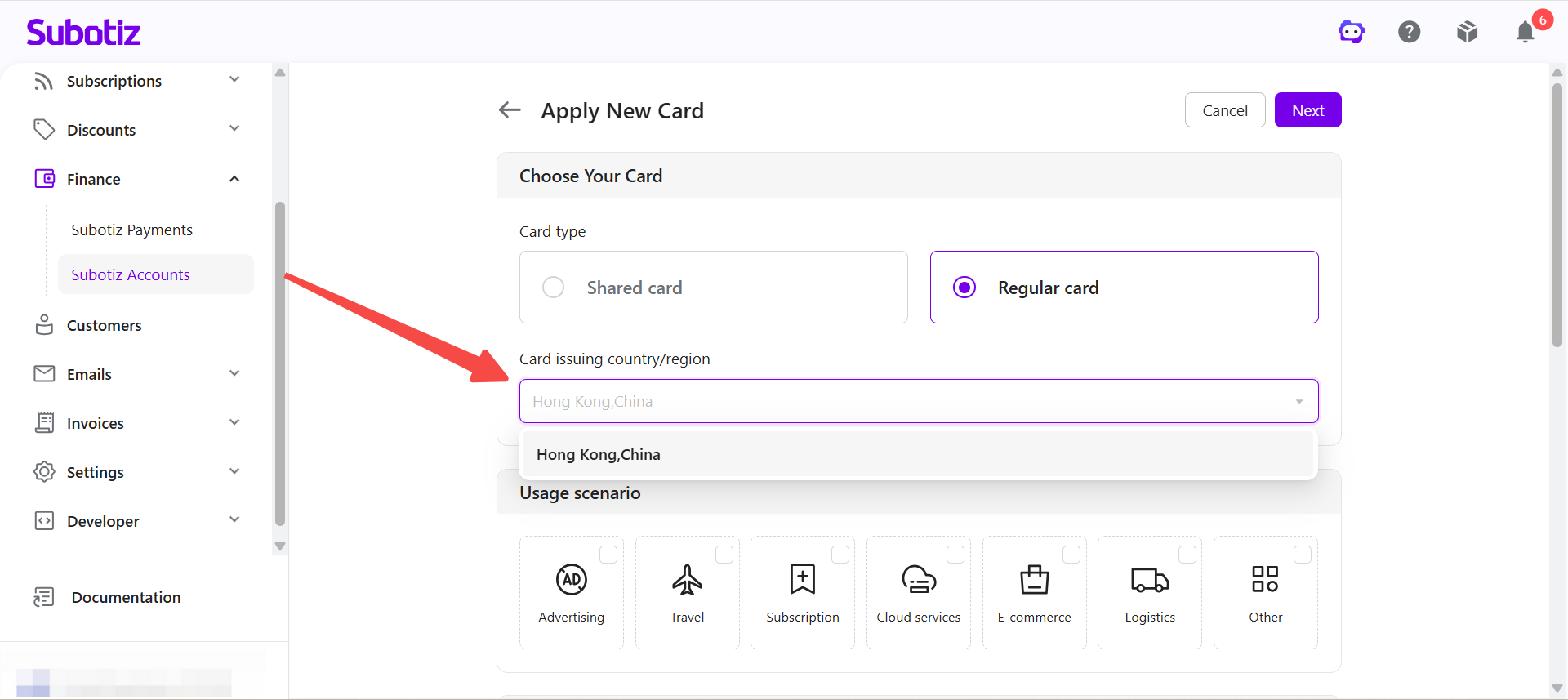Click the Discounts tag icon

[44, 130]
